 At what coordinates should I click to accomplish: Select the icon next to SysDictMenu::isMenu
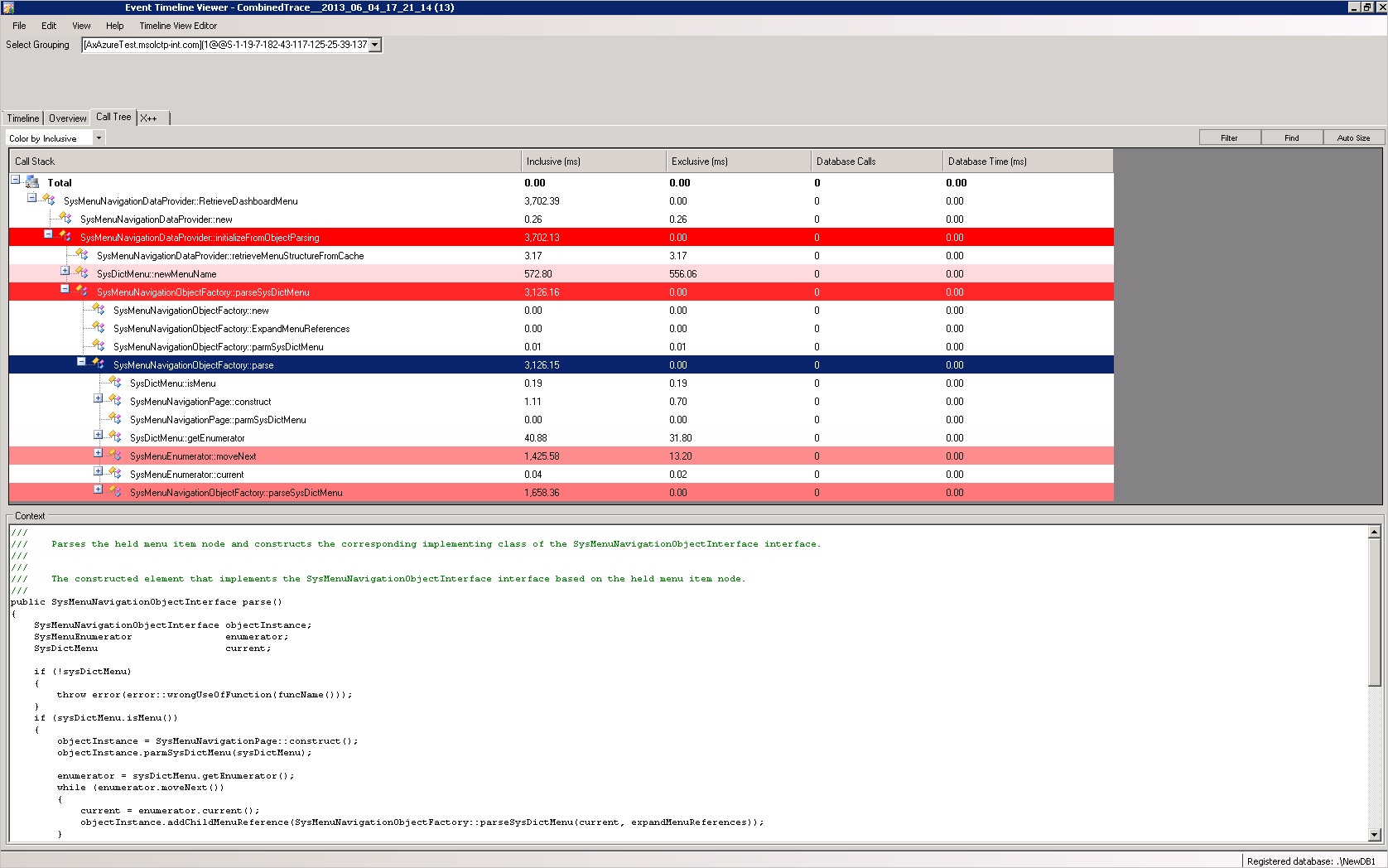pos(114,383)
